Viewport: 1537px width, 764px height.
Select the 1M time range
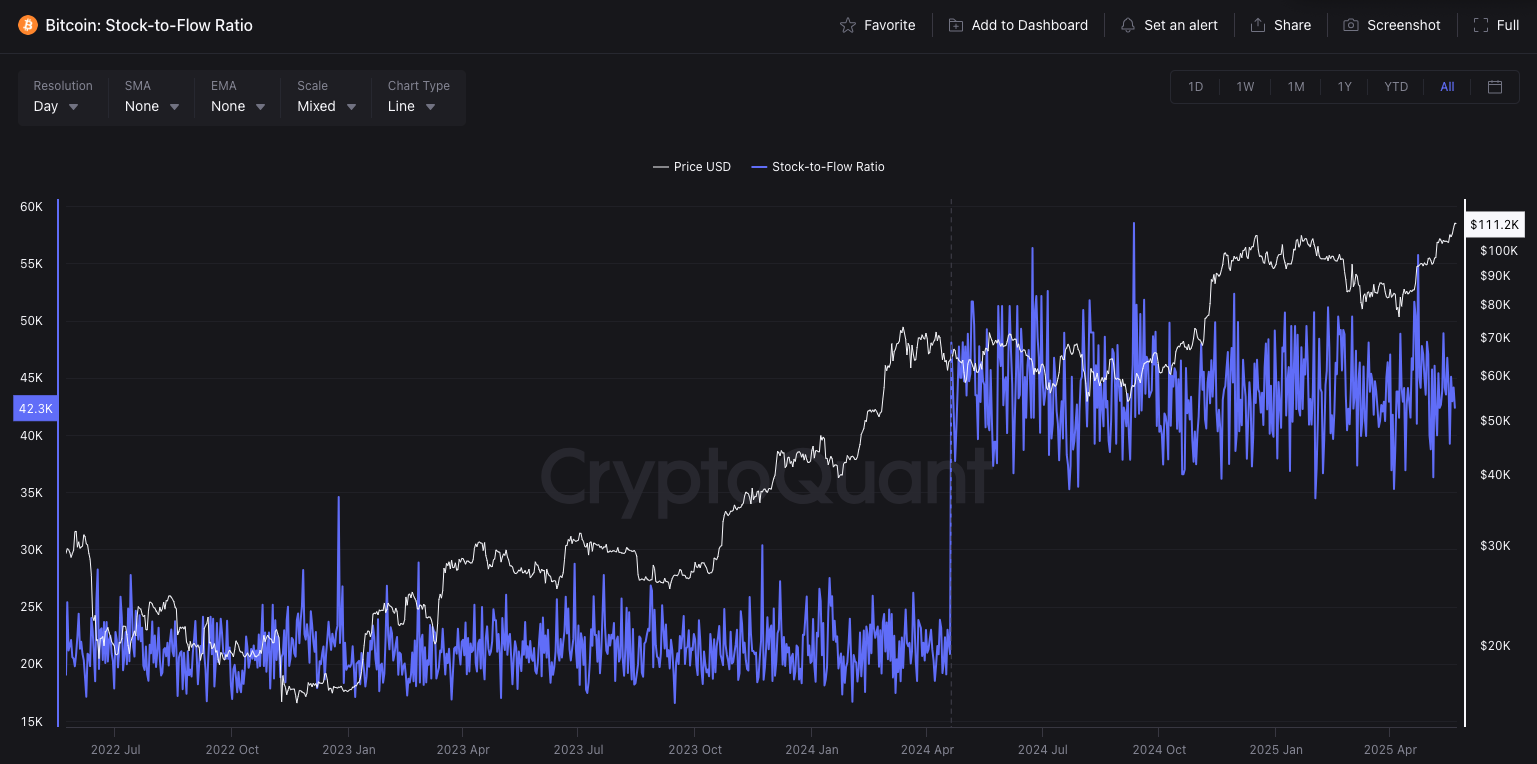(x=1296, y=87)
